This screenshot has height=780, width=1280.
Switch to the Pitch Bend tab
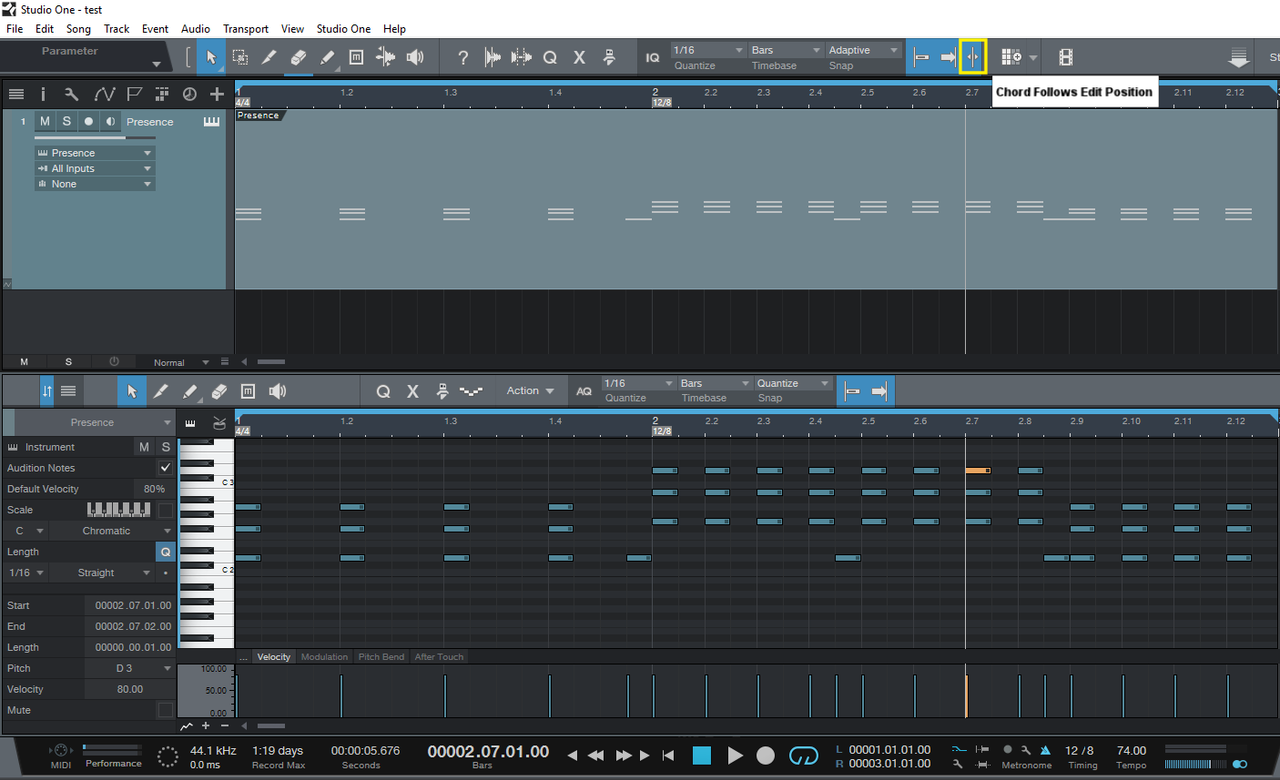click(381, 657)
